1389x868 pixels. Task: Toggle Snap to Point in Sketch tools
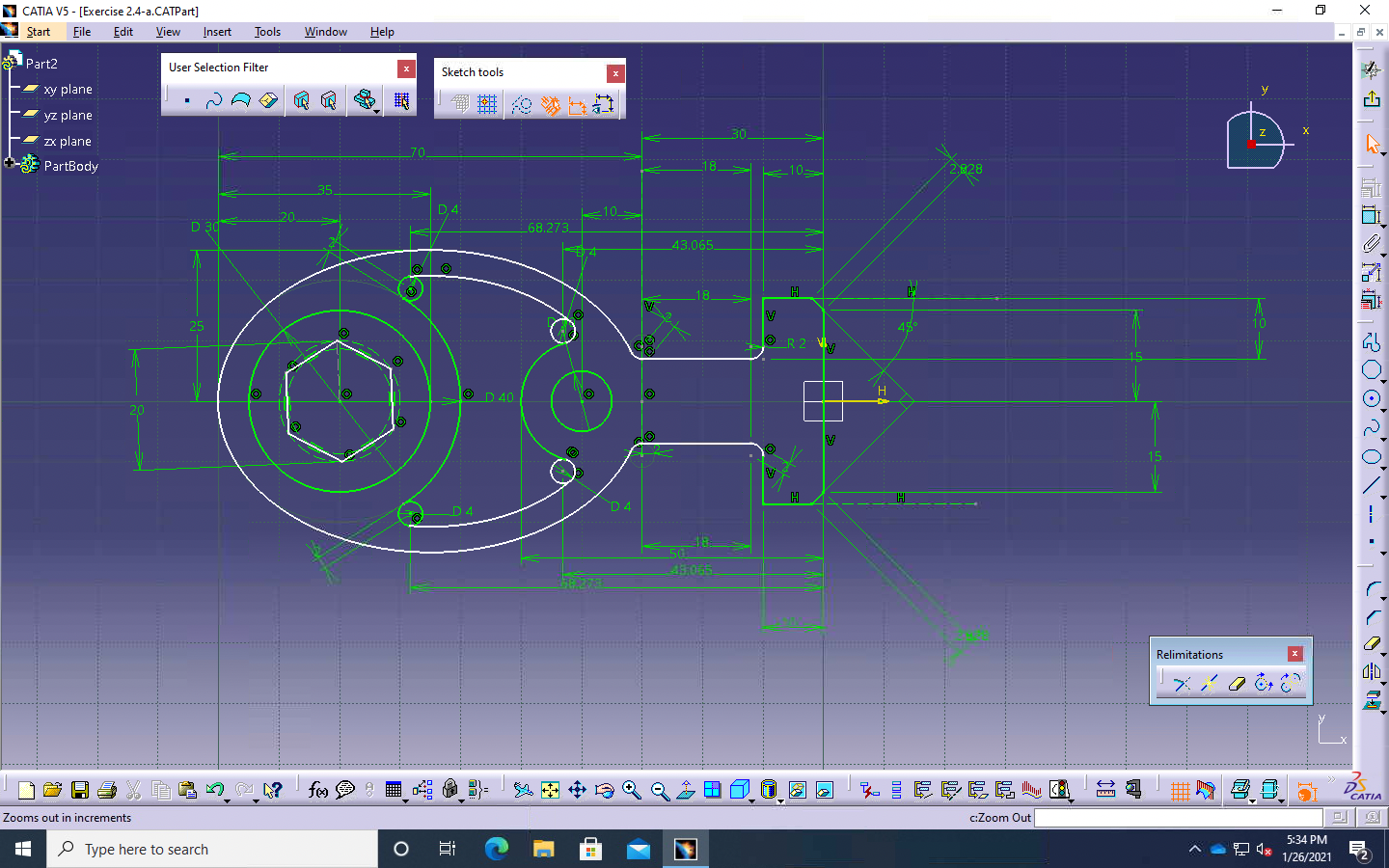click(487, 103)
